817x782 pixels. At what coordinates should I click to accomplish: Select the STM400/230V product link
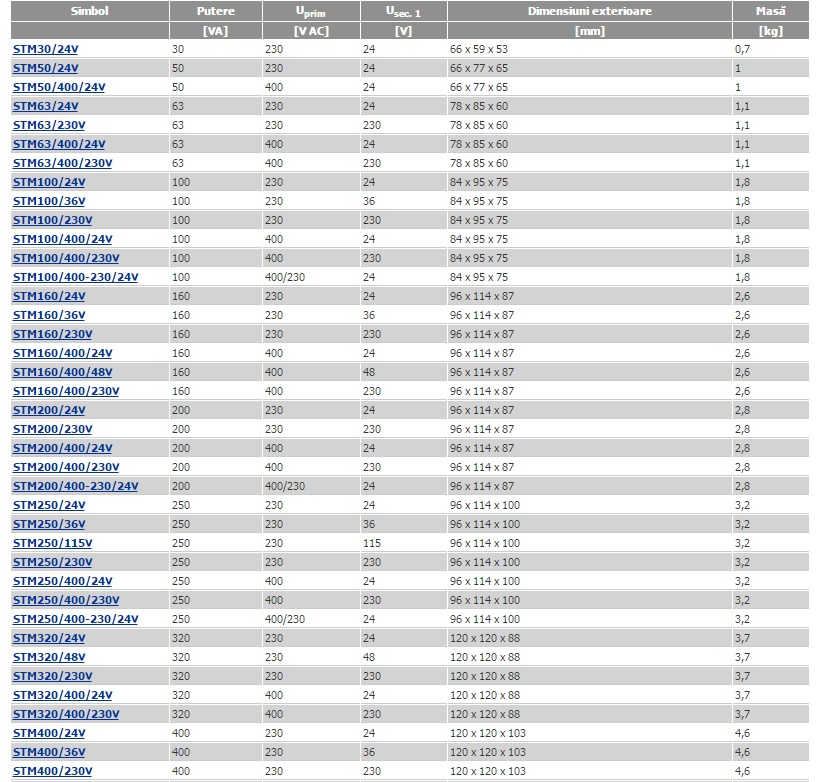(52, 771)
